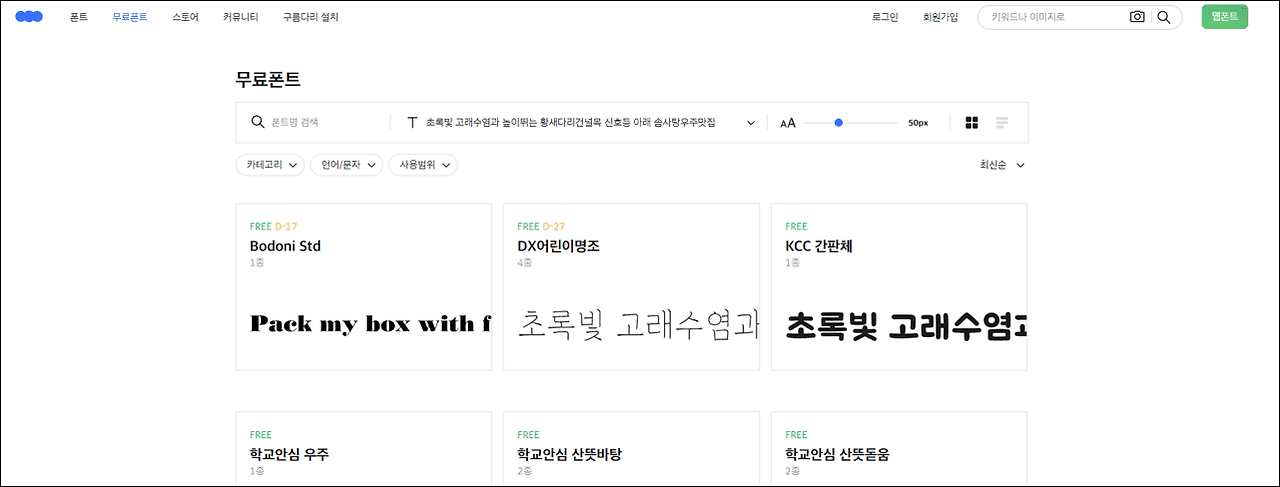Viewport: 1280px width, 487px height.
Task: Open the 학교안심 산뜻돋움 font title
Action: click(x=837, y=454)
